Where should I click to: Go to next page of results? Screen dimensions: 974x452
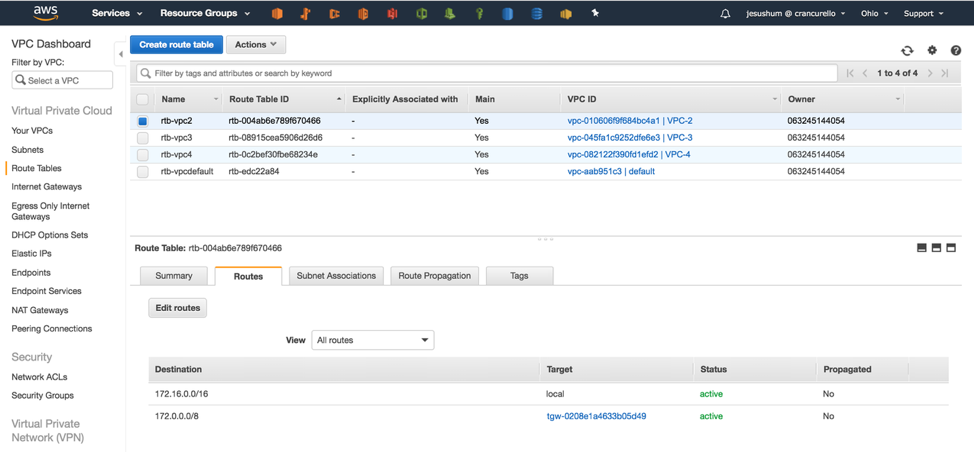(930, 73)
